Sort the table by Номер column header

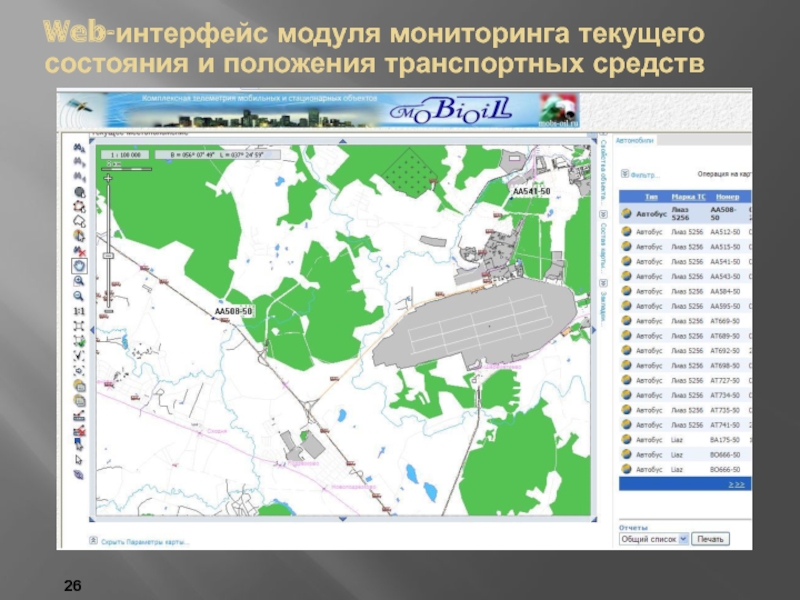click(728, 197)
